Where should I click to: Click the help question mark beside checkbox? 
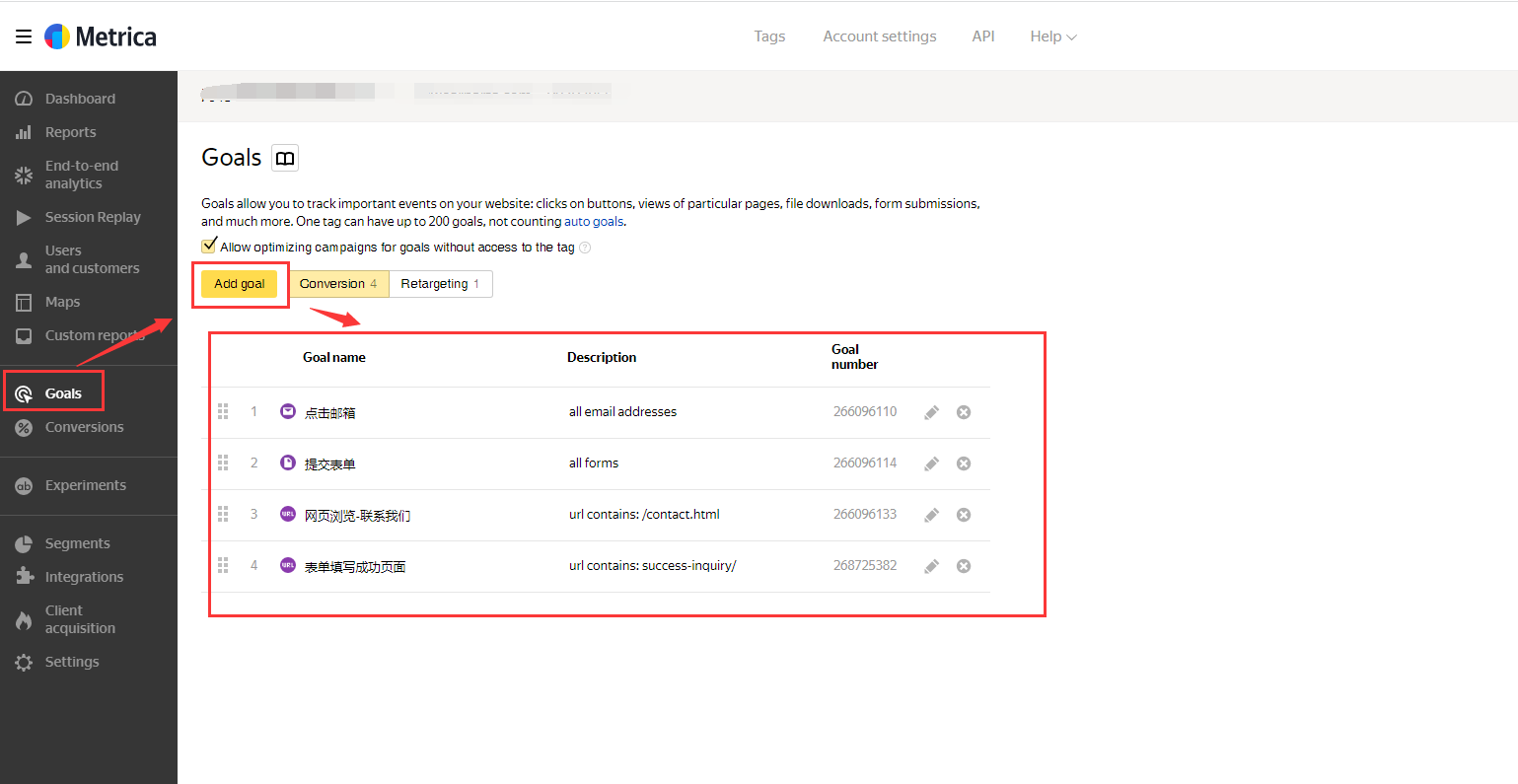click(585, 248)
